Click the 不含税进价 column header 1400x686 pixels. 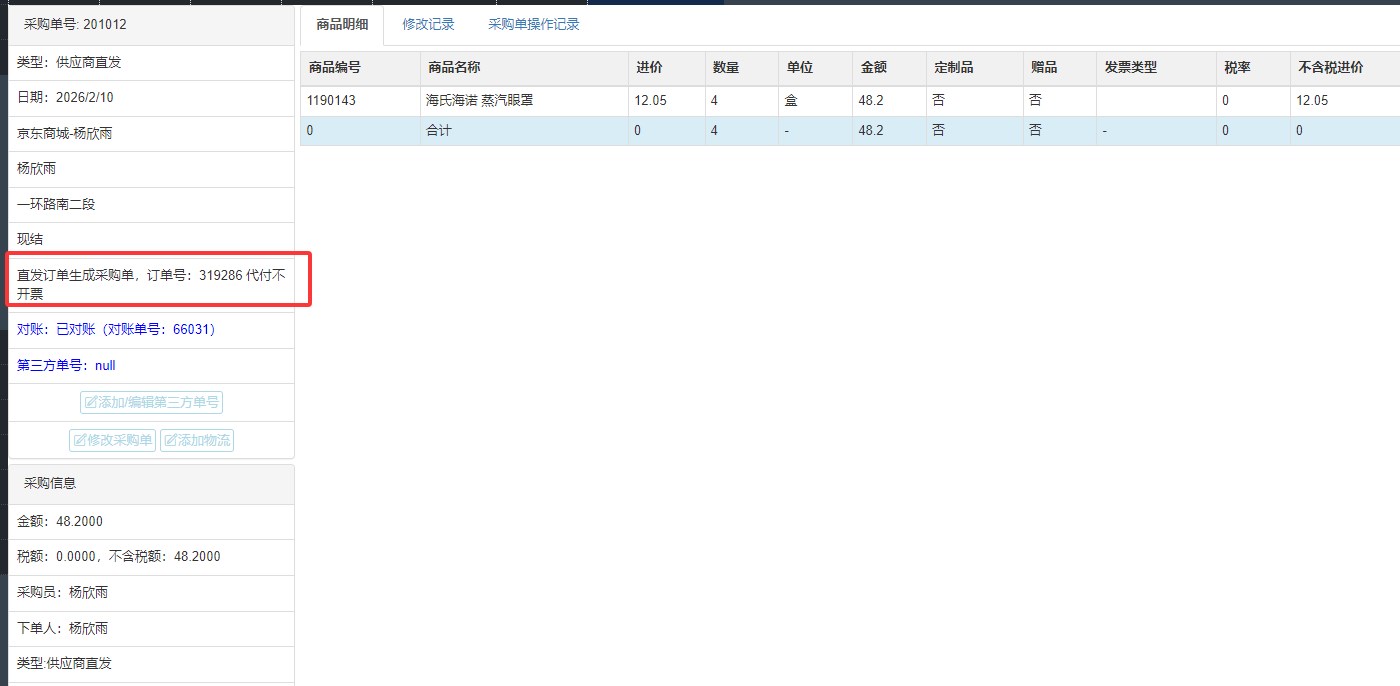tap(1330, 68)
